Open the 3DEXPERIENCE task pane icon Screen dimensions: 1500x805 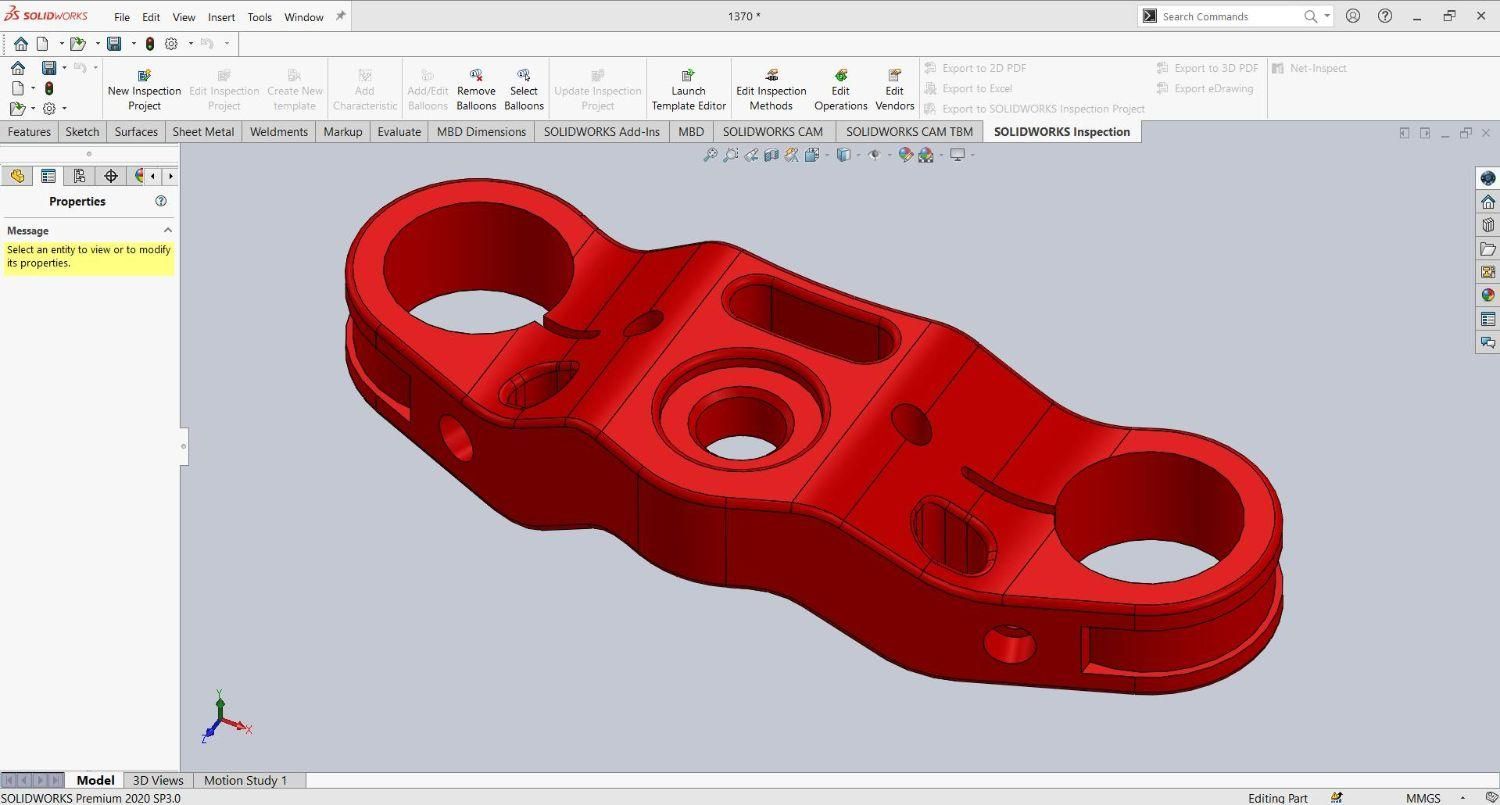click(x=1488, y=178)
